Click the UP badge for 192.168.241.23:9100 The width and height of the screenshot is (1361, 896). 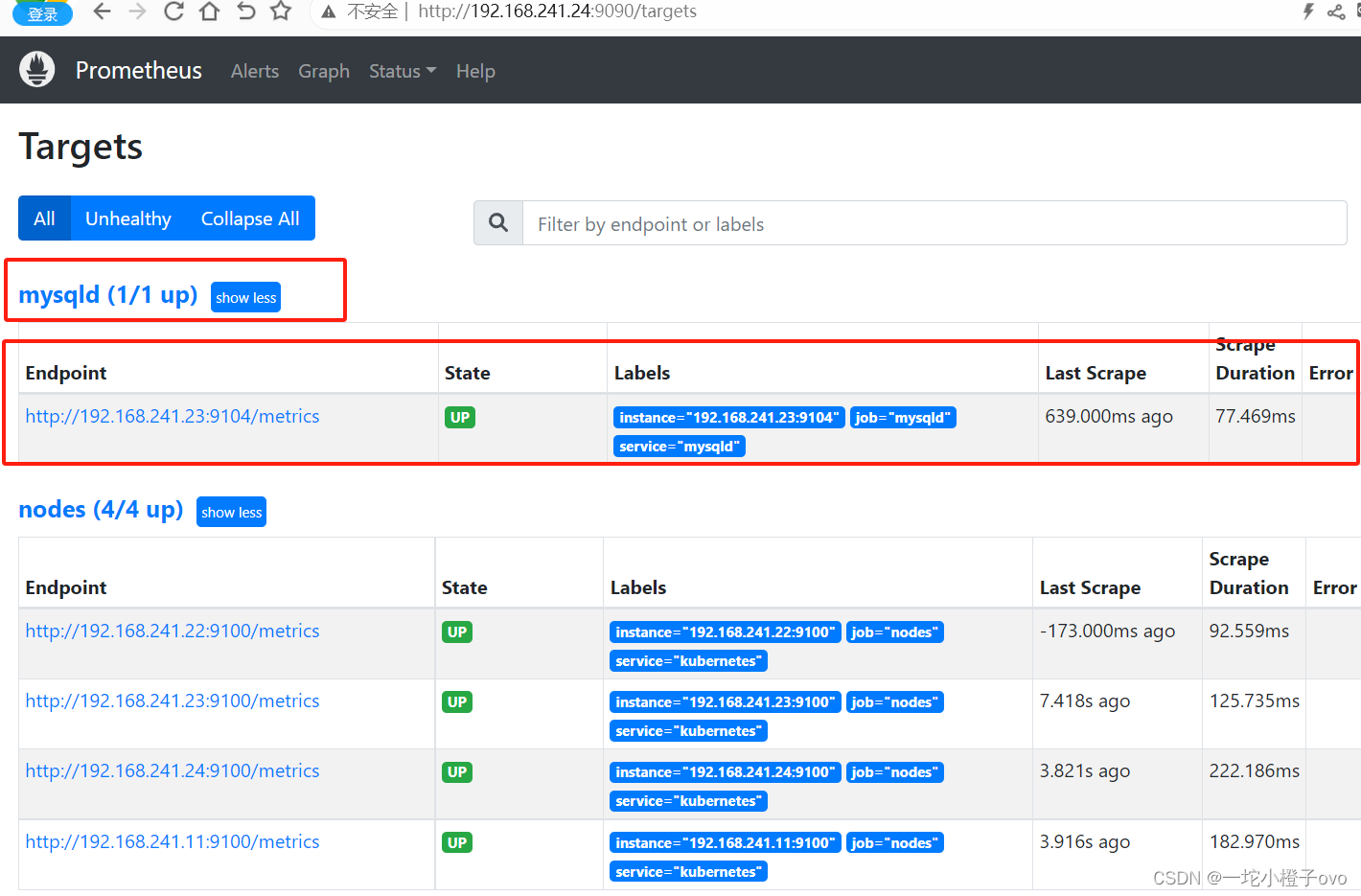pyautogui.click(x=457, y=701)
